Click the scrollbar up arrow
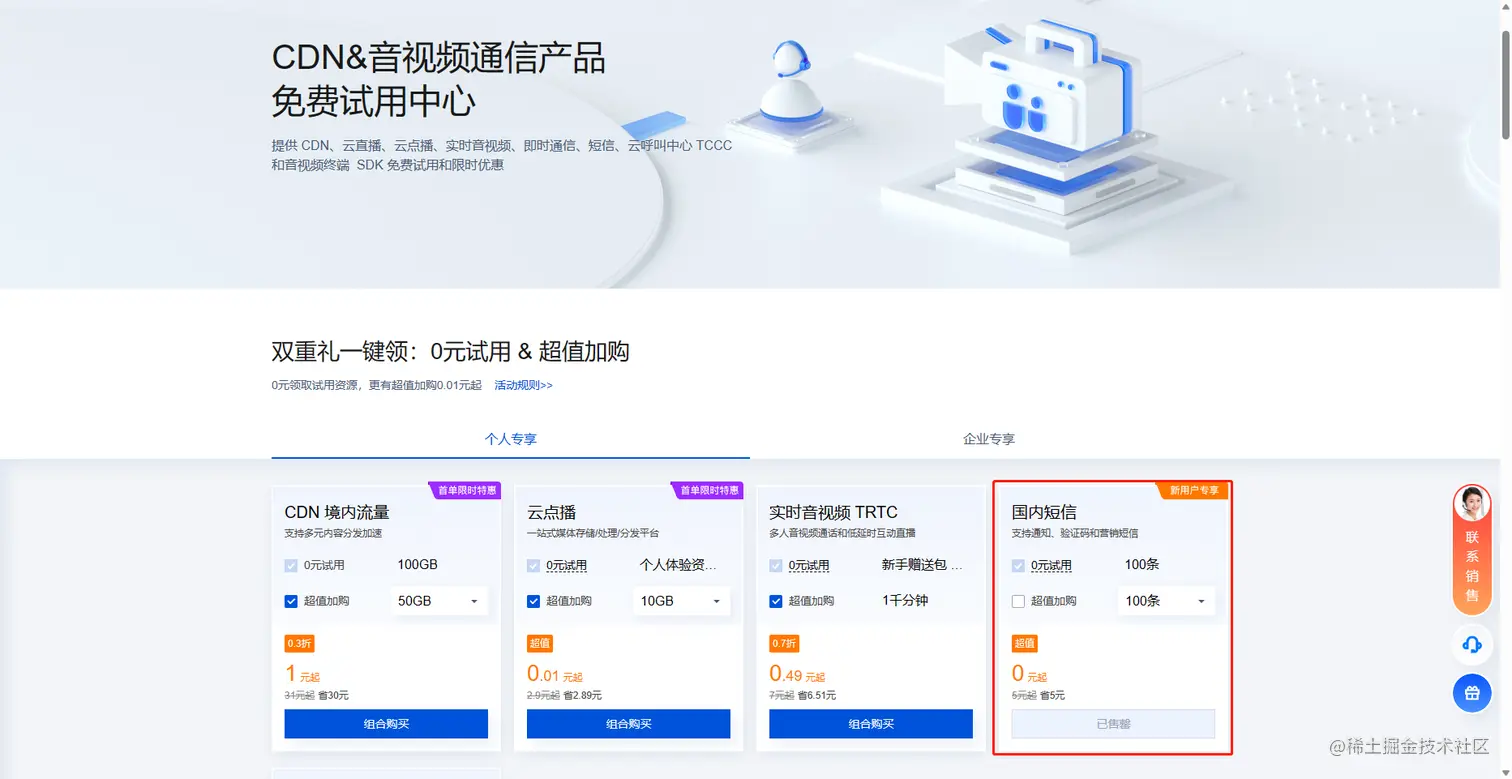This screenshot has width=1512, height=779. 1506,8
